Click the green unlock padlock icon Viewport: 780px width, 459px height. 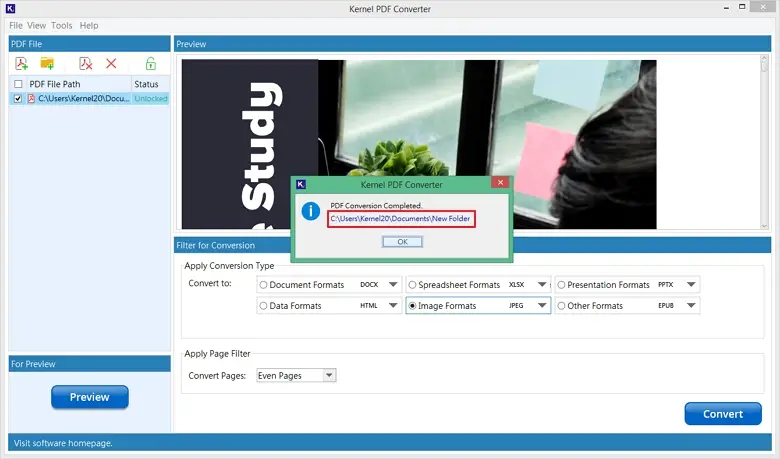click(151, 63)
